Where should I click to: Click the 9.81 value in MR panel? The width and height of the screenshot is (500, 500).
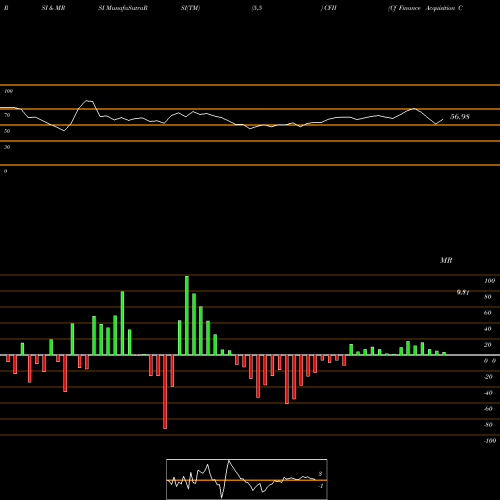463,292
